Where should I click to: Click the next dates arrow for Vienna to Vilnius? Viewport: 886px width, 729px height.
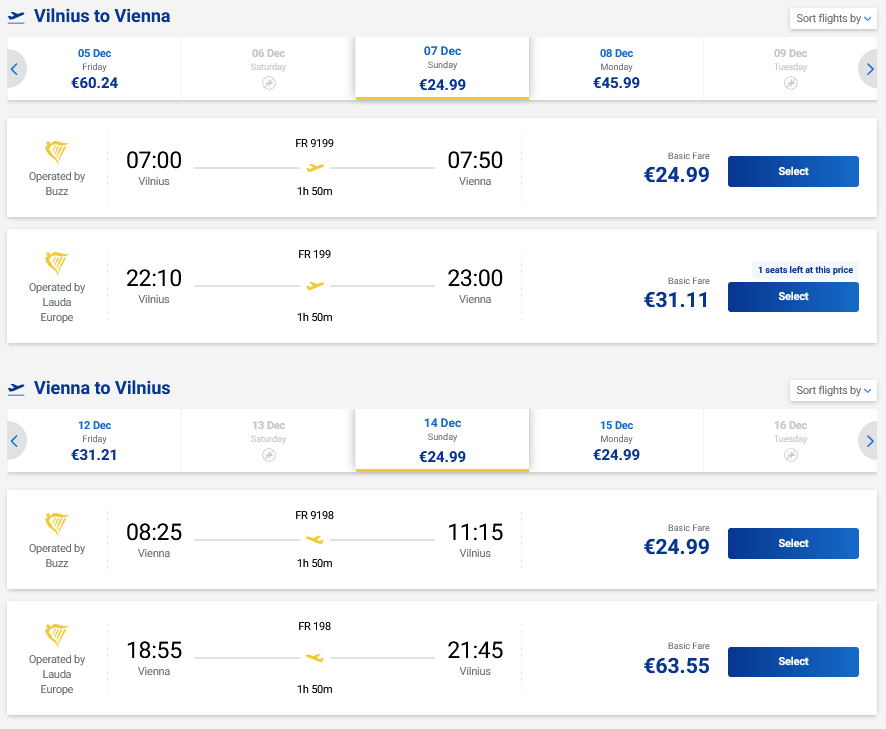click(870, 441)
